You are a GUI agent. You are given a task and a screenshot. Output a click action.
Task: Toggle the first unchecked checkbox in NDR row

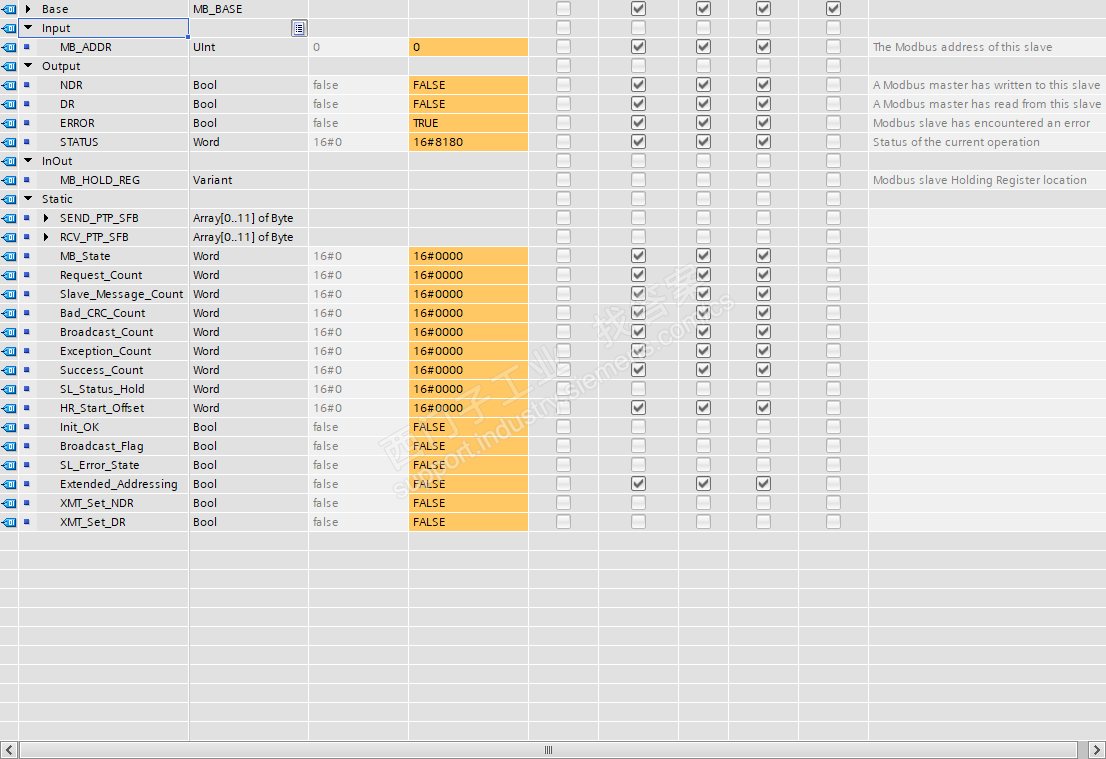[563, 85]
